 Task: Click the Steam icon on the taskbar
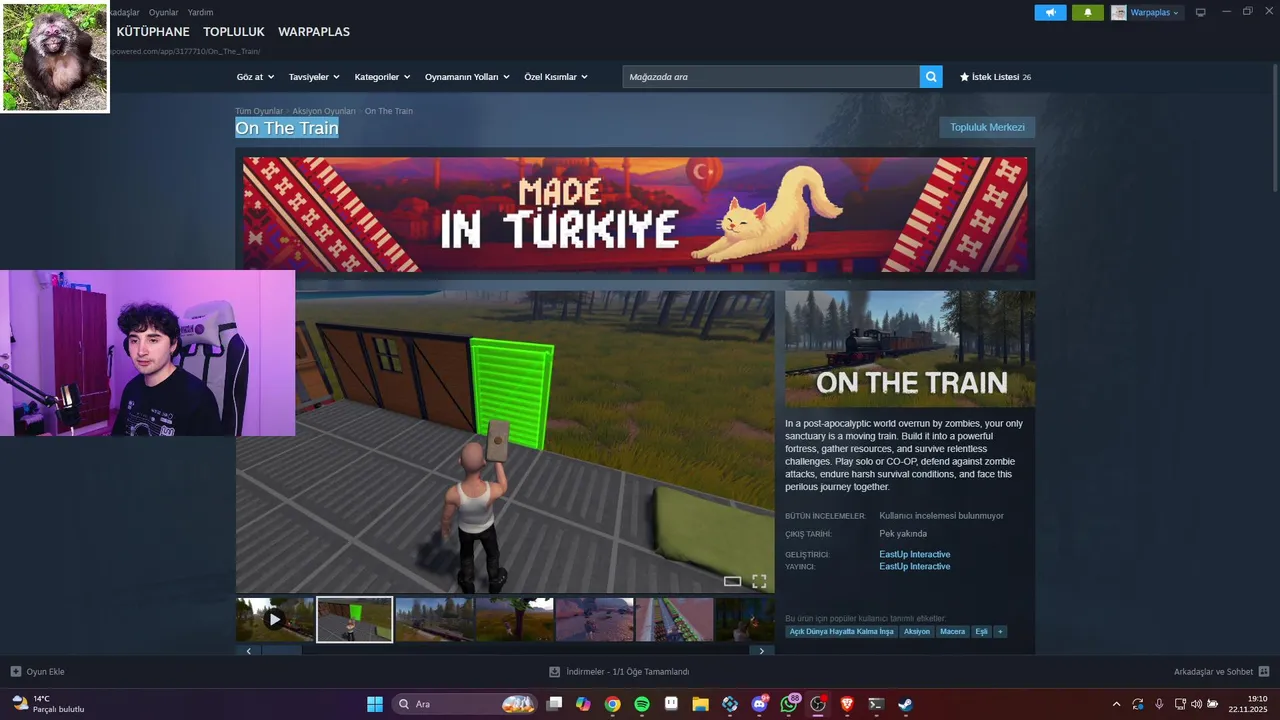point(905,704)
